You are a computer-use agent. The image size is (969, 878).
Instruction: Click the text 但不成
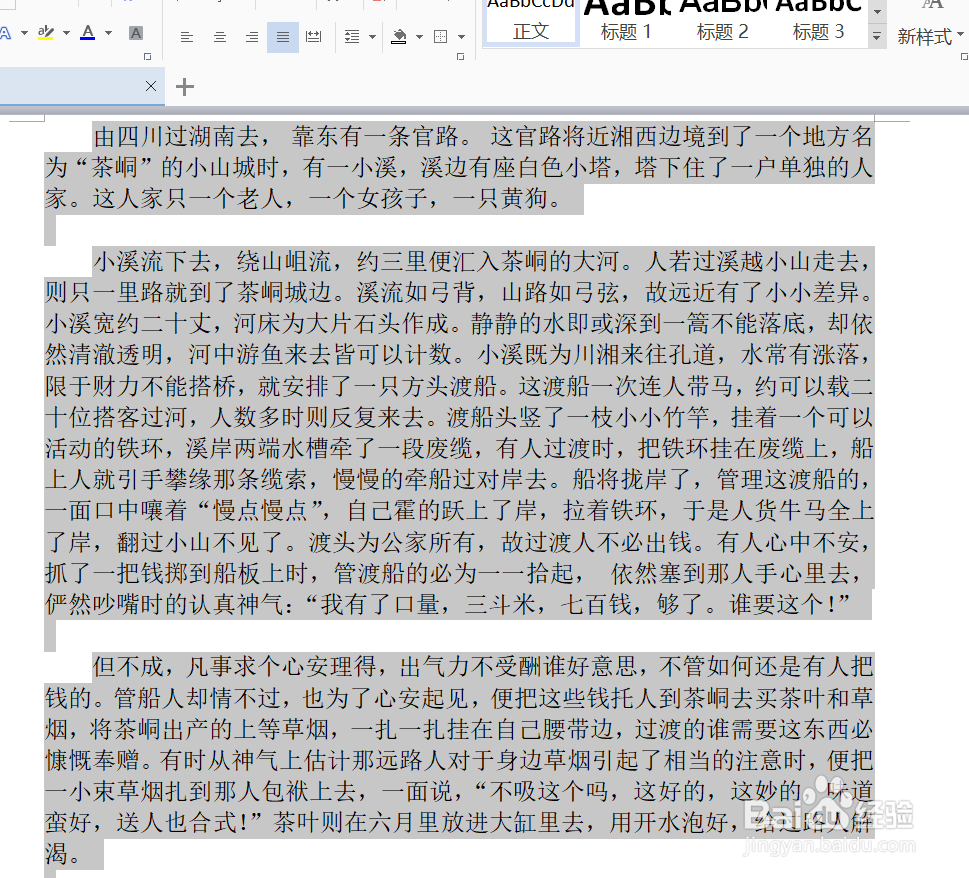[x=129, y=666]
